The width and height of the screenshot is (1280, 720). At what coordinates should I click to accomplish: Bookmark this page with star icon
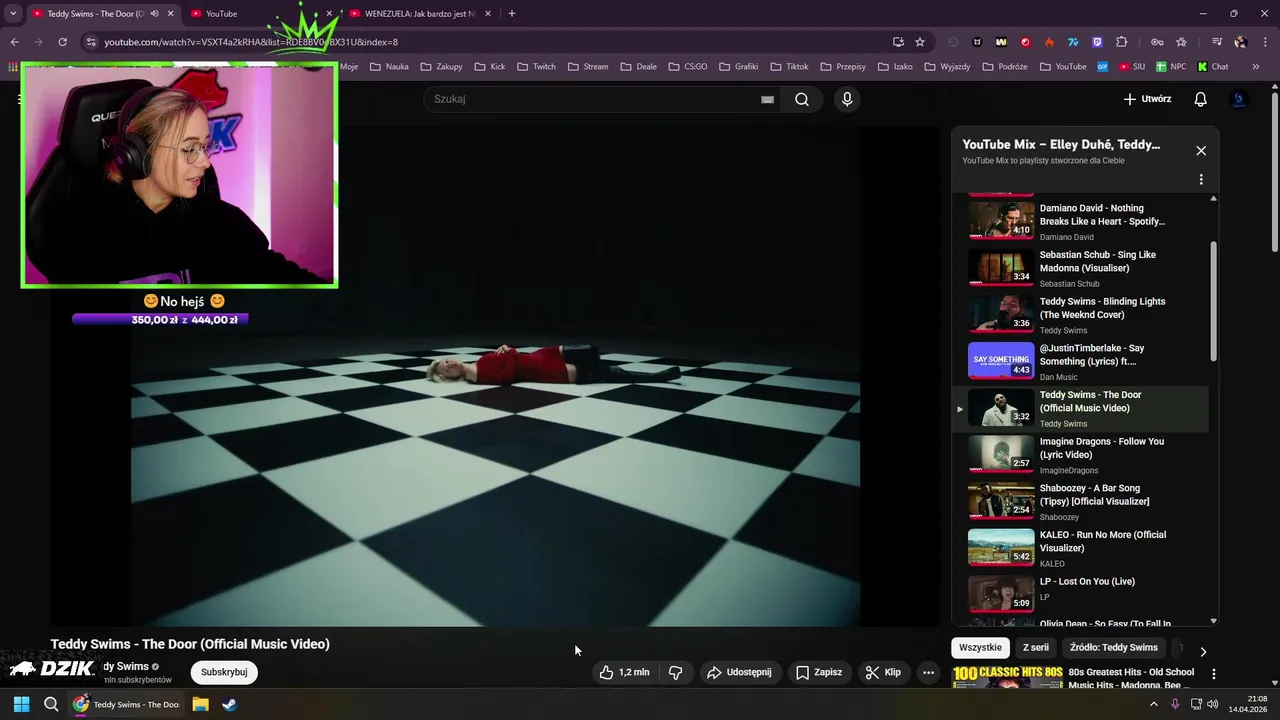(x=920, y=42)
